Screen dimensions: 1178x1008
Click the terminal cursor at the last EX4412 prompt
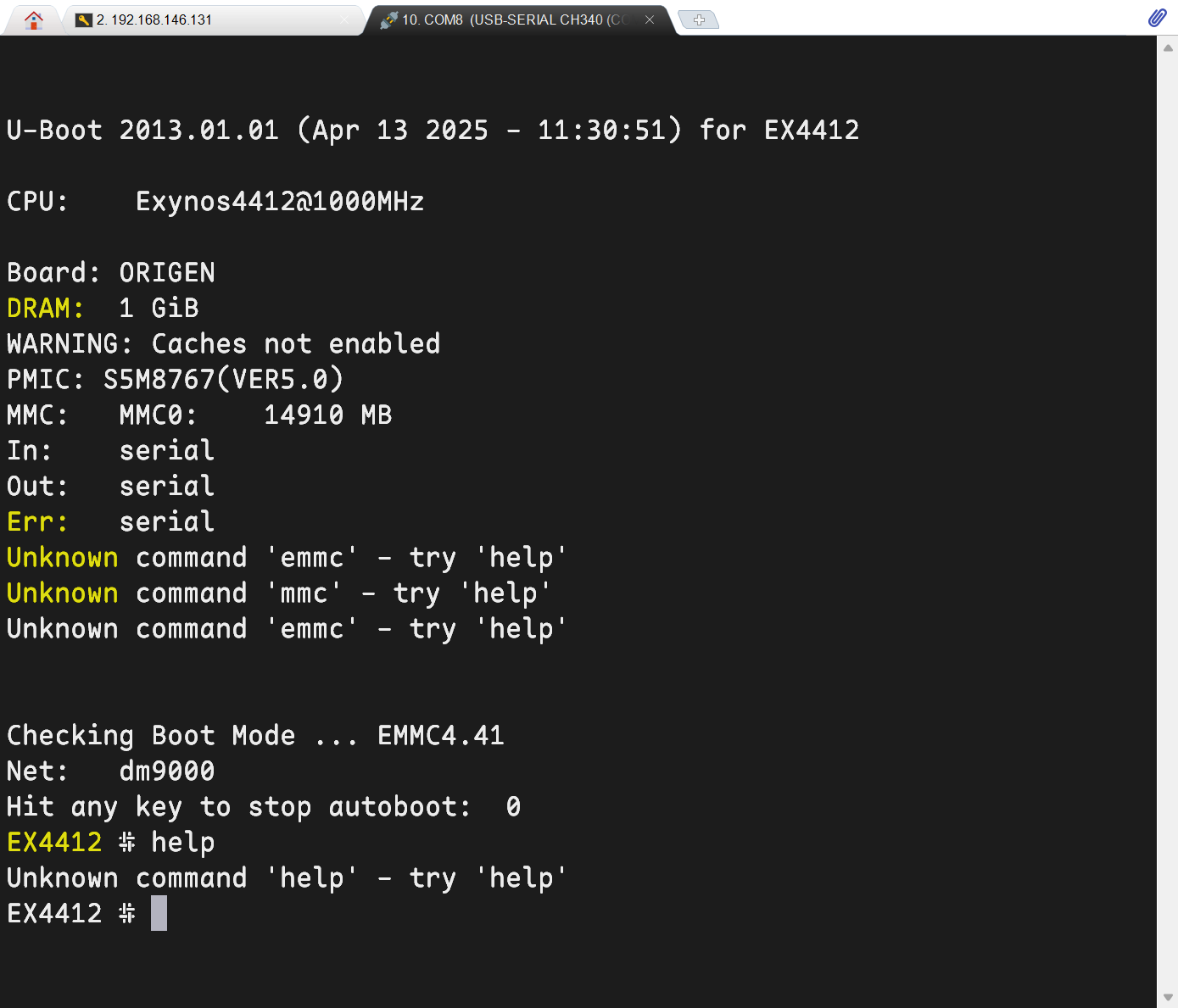pos(159,914)
